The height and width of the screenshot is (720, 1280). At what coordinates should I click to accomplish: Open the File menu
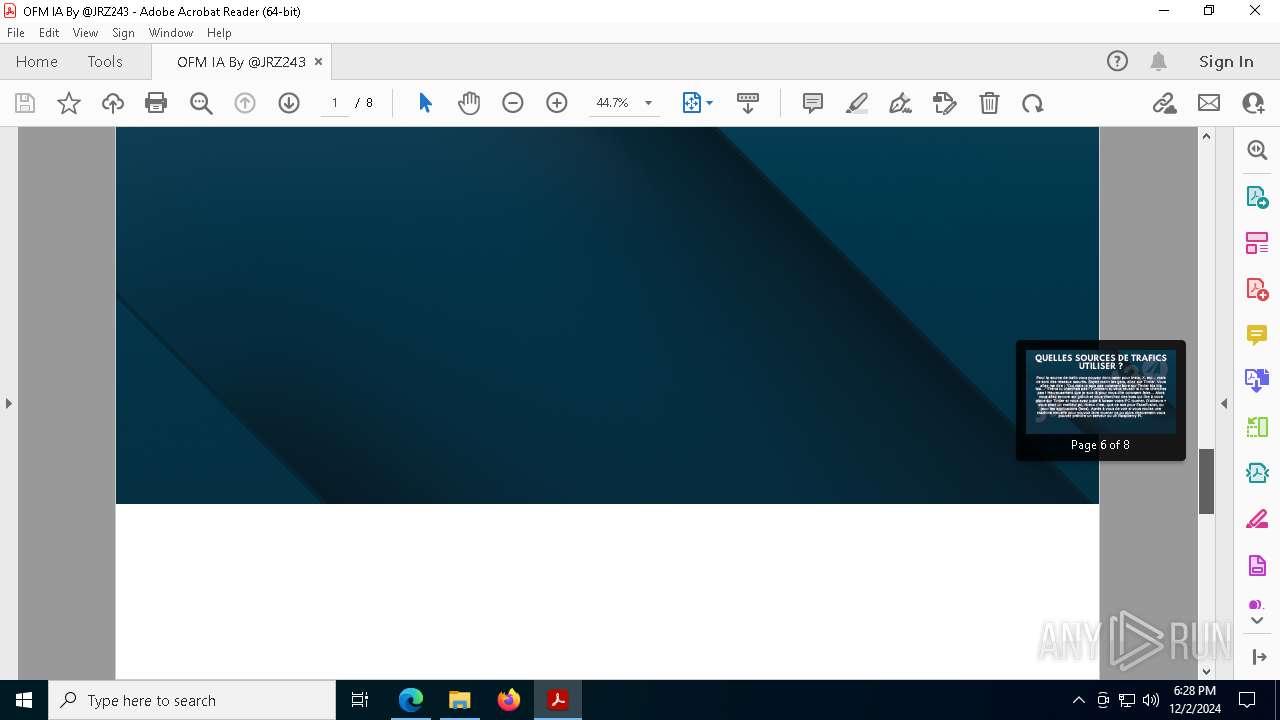tap(16, 33)
